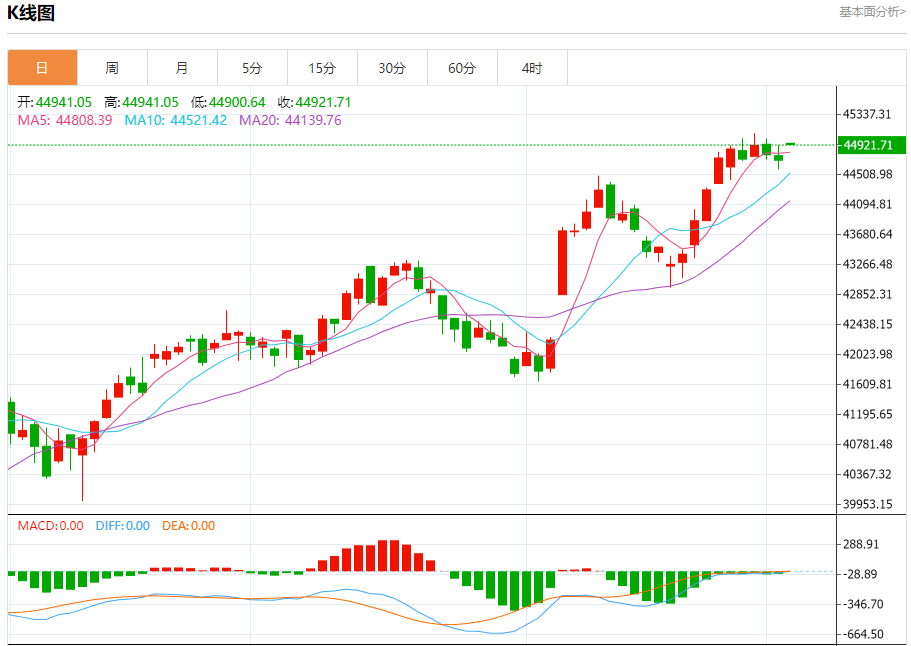This screenshot has height=646, width=911.
Task: Click the green 44921.71 current price tag
Action: pos(872,146)
